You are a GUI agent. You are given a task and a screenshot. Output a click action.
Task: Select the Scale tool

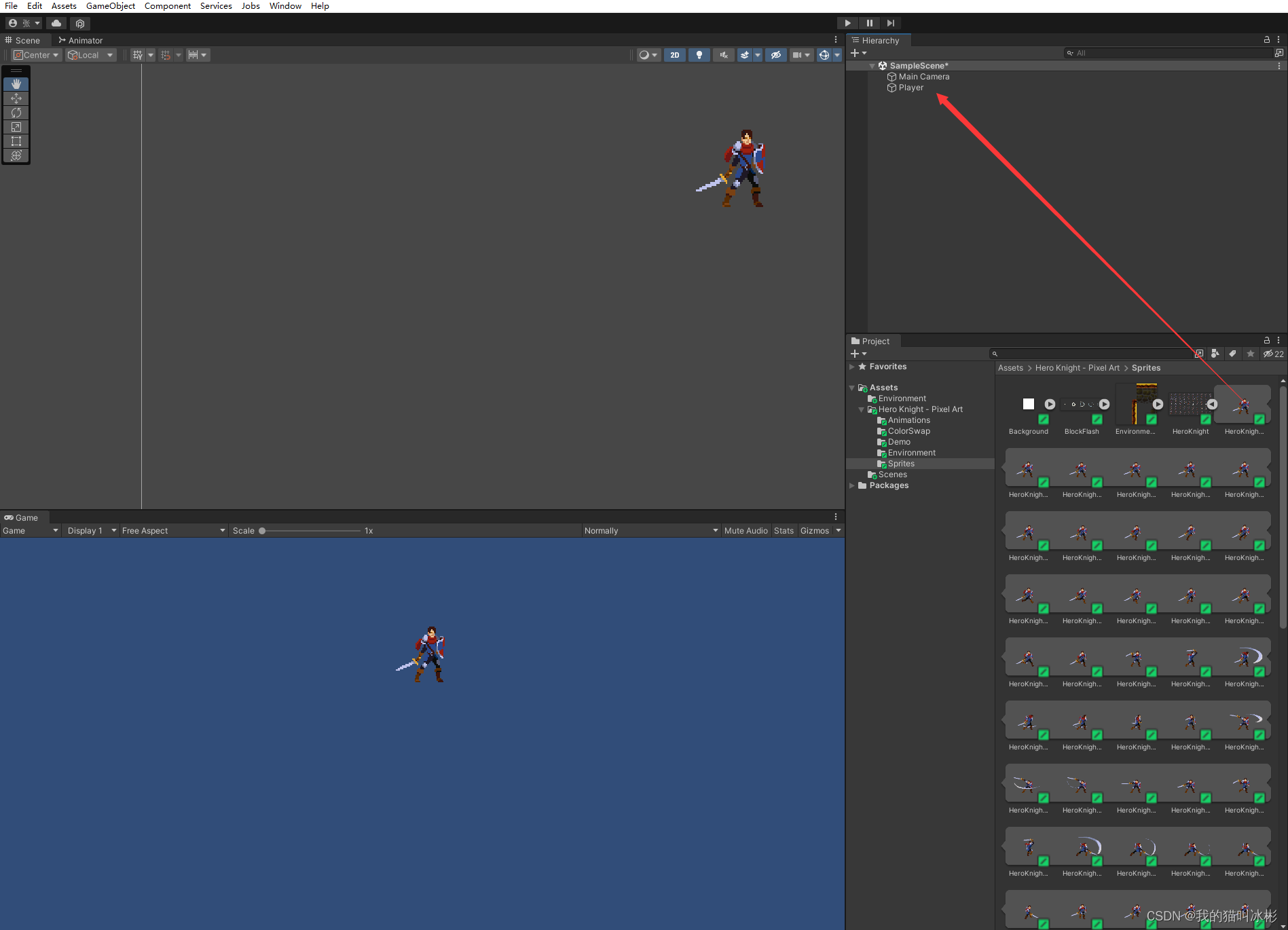point(16,127)
